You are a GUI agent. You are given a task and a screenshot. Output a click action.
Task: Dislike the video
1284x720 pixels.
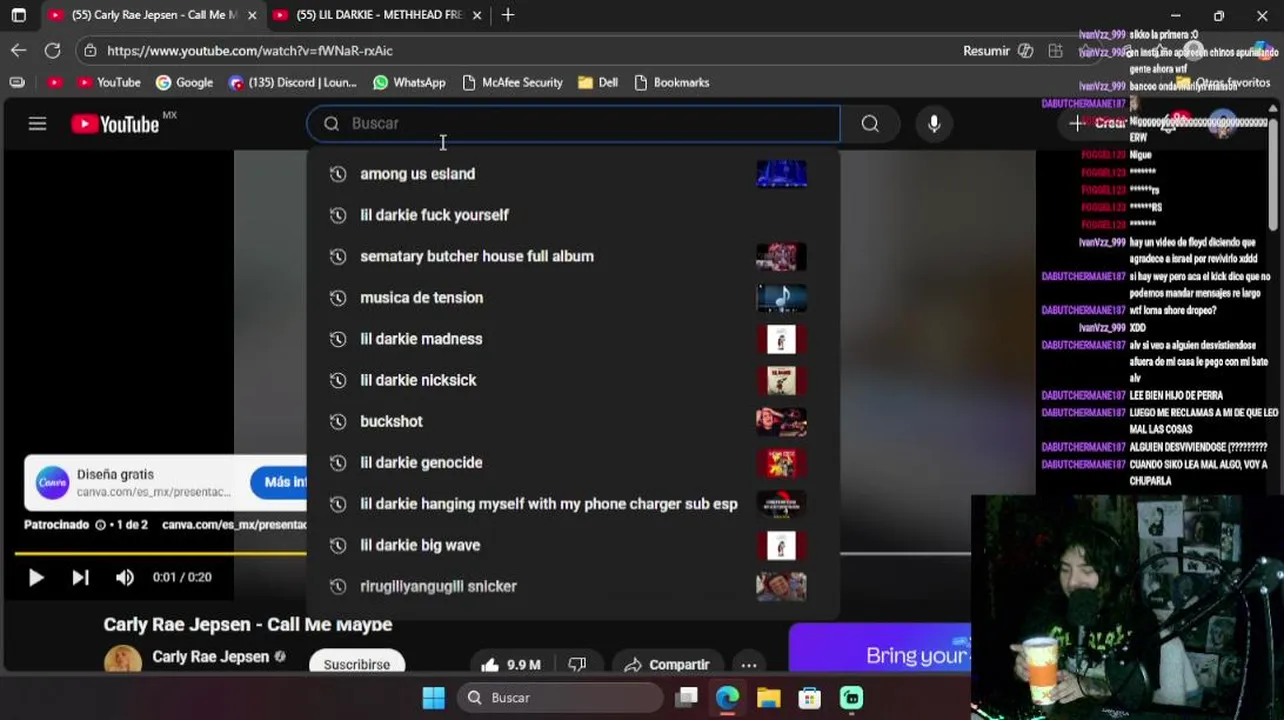click(578, 664)
